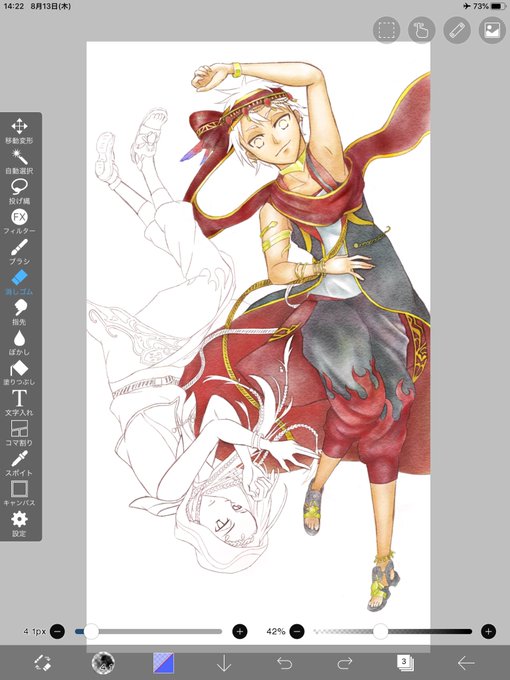The width and height of the screenshot is (510, 680).
Task: Decrease brush thickness with minus button
Action: (x=57, y=631)
